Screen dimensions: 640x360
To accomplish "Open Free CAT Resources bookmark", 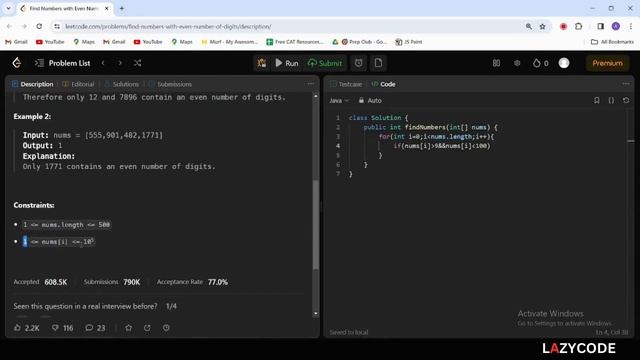I will 295,42.
